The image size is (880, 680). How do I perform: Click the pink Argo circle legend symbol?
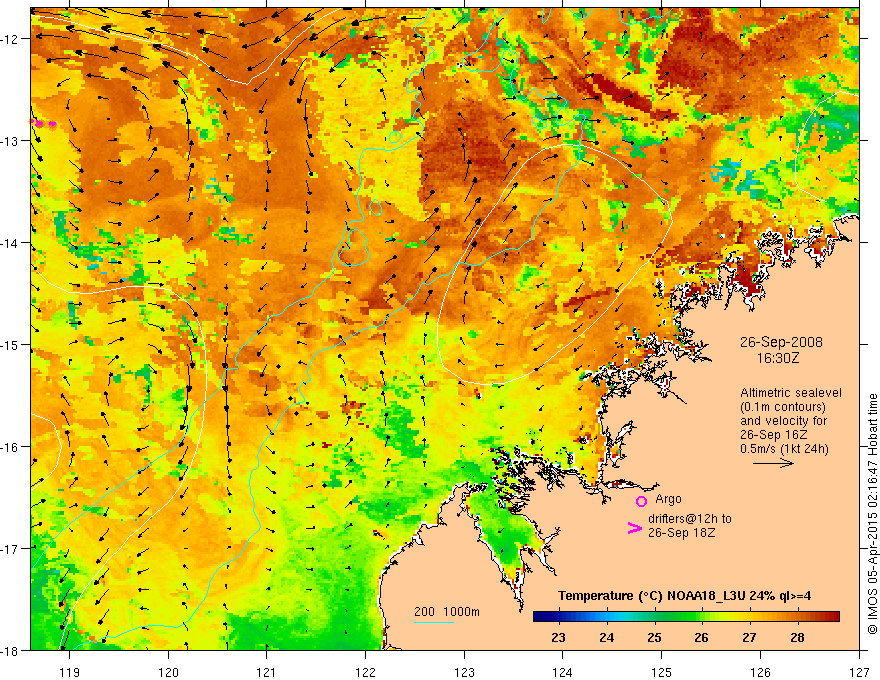(641, 501)
